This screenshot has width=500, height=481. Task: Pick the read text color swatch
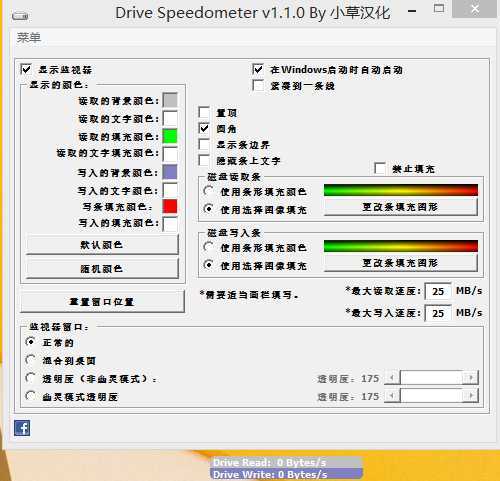[x=170, y=118]
